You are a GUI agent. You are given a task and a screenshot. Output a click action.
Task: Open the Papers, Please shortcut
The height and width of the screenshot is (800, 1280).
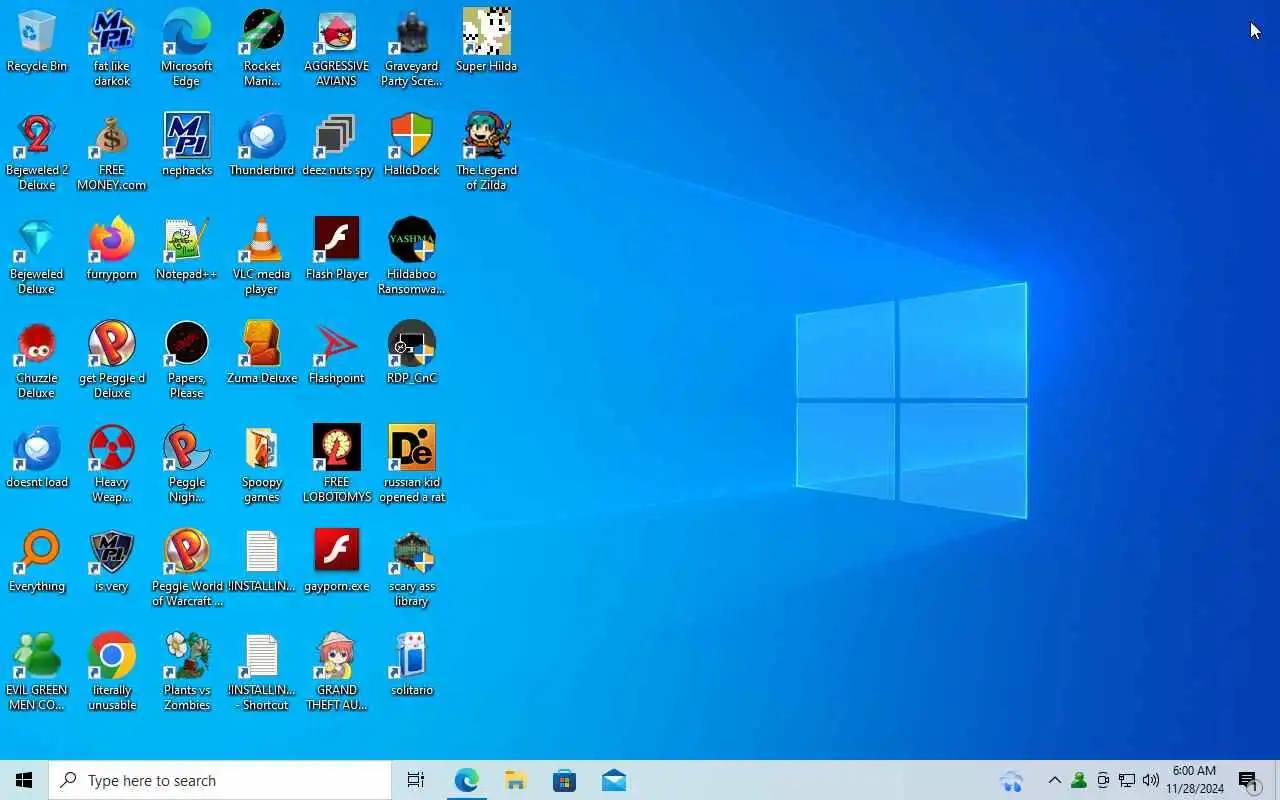[187, 360]
